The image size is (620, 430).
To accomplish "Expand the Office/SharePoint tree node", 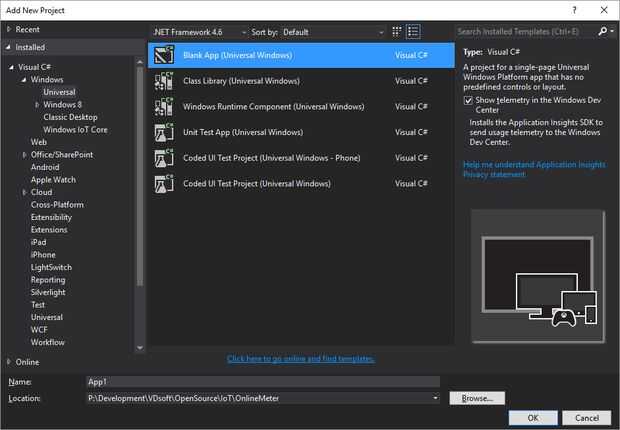I will point(25,155).
